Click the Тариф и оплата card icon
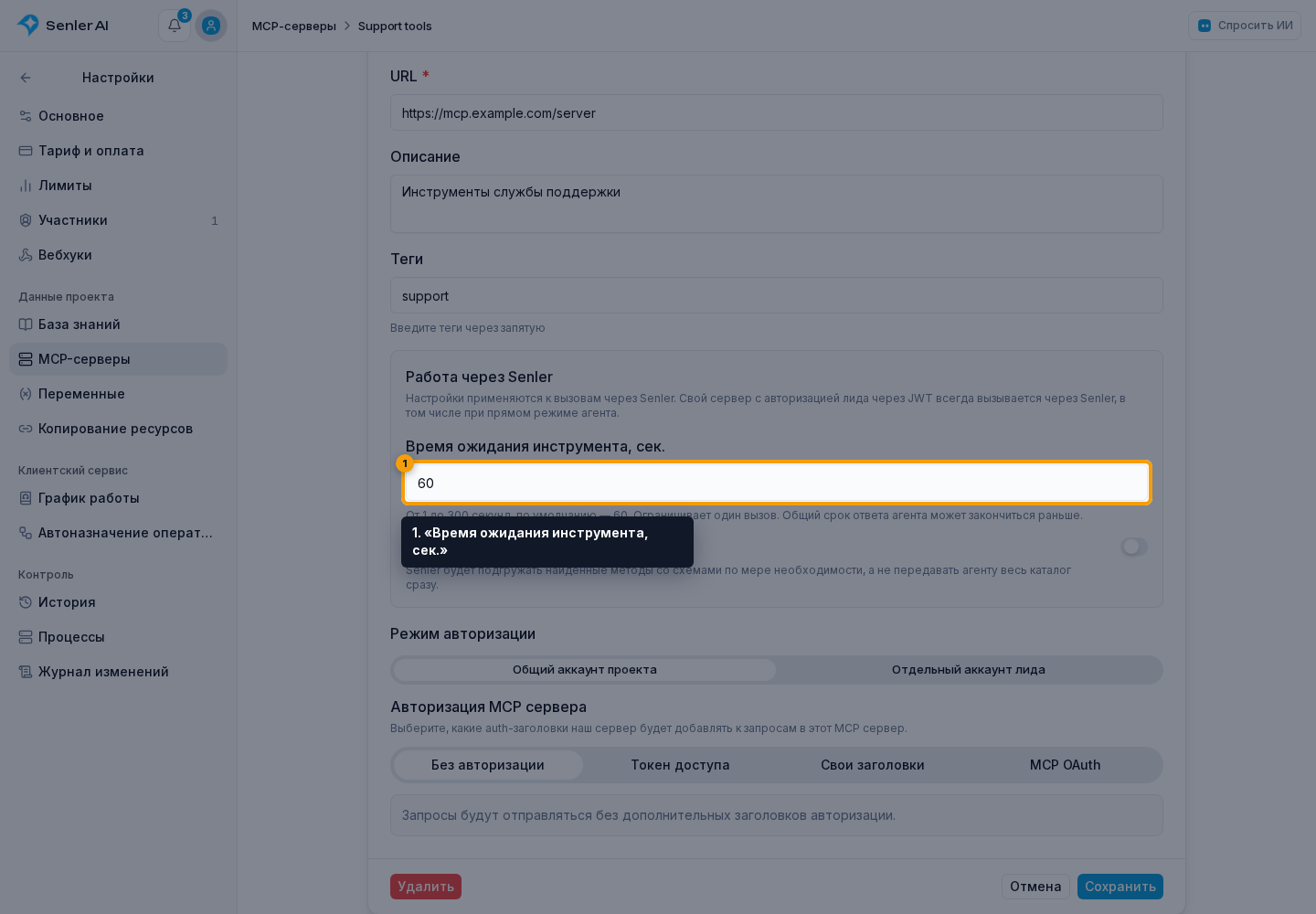 26,151
